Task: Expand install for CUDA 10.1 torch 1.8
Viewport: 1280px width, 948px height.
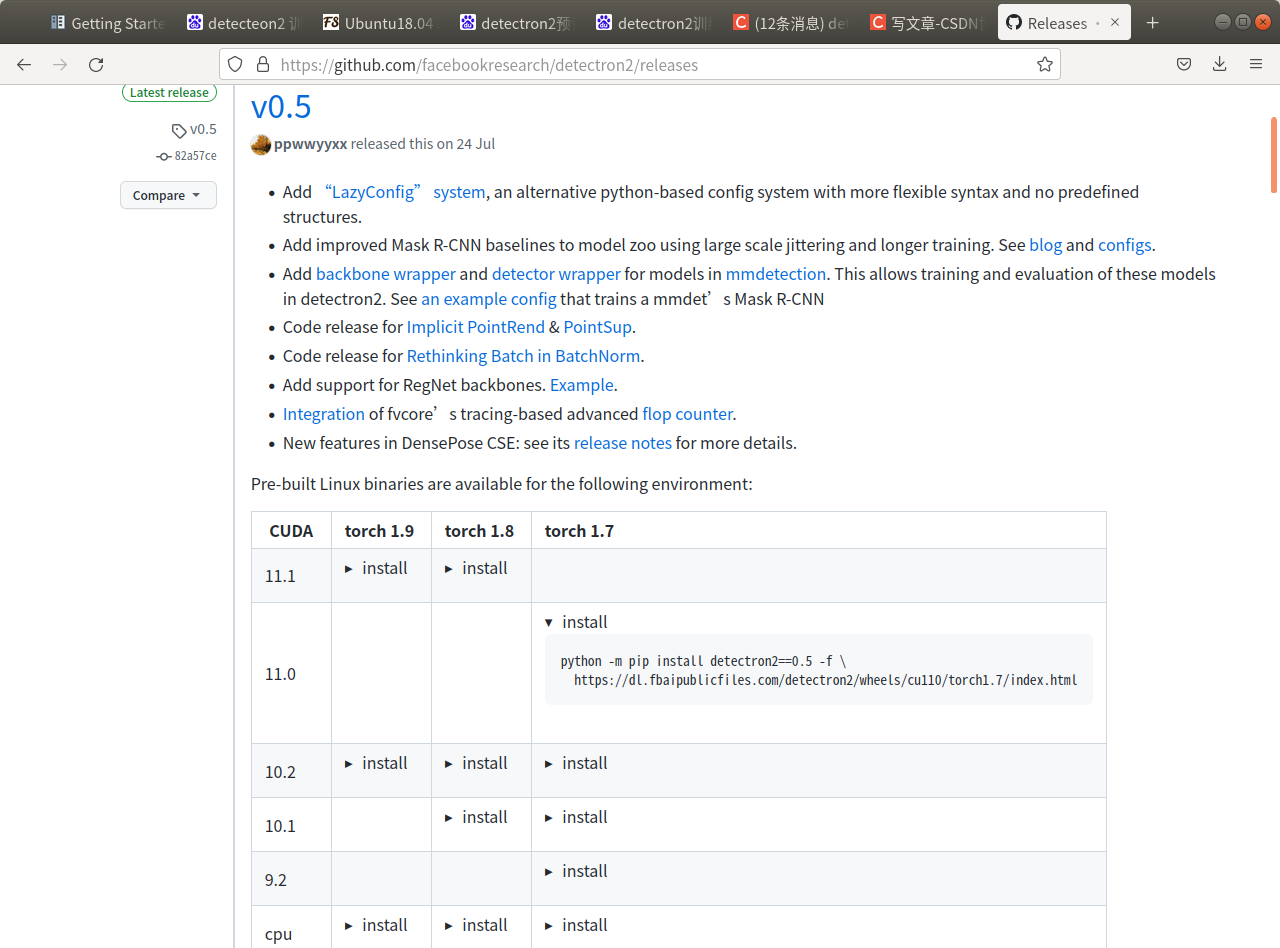Action: tap(476, 817)
